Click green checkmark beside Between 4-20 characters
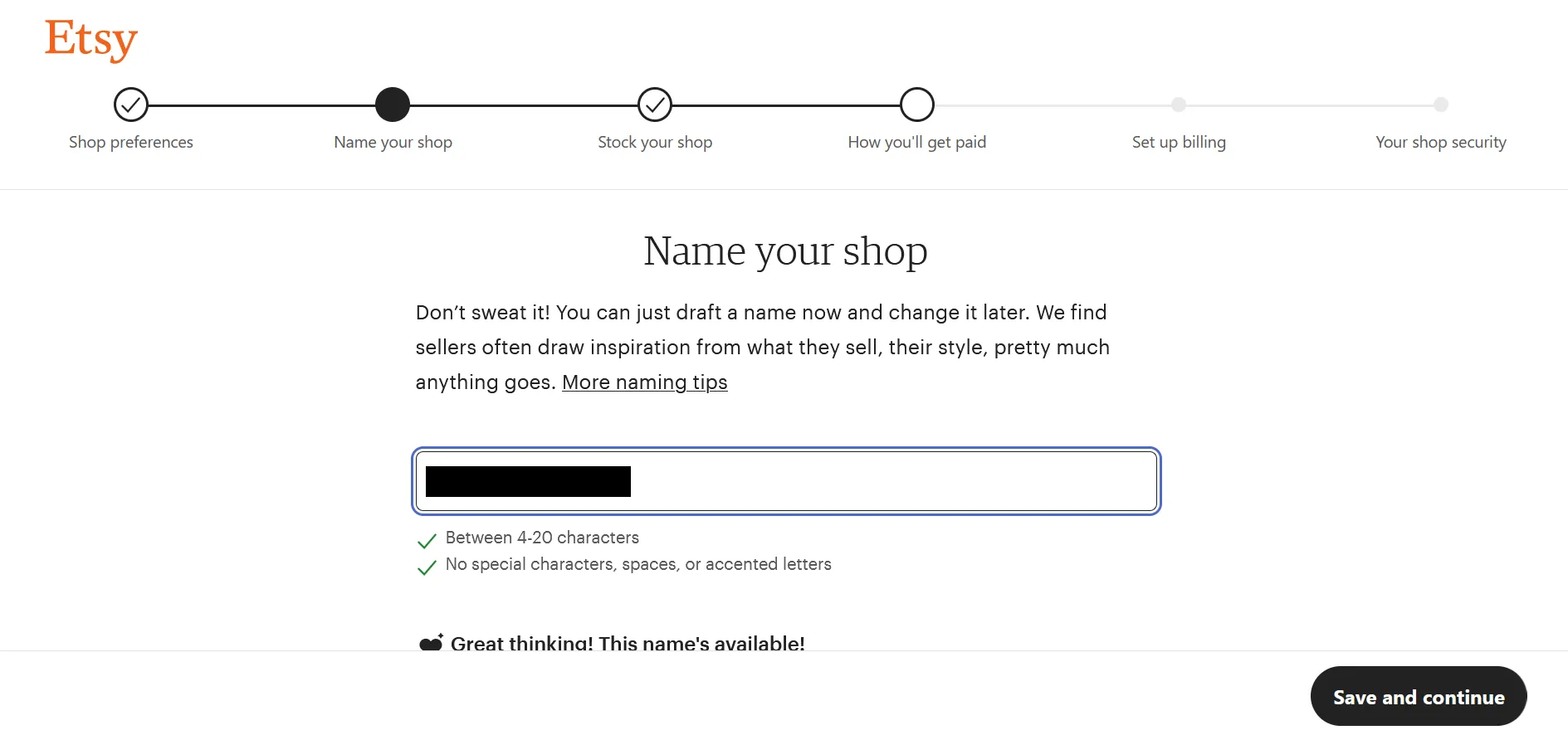The image size is (1568, 735). coord(427,541)
